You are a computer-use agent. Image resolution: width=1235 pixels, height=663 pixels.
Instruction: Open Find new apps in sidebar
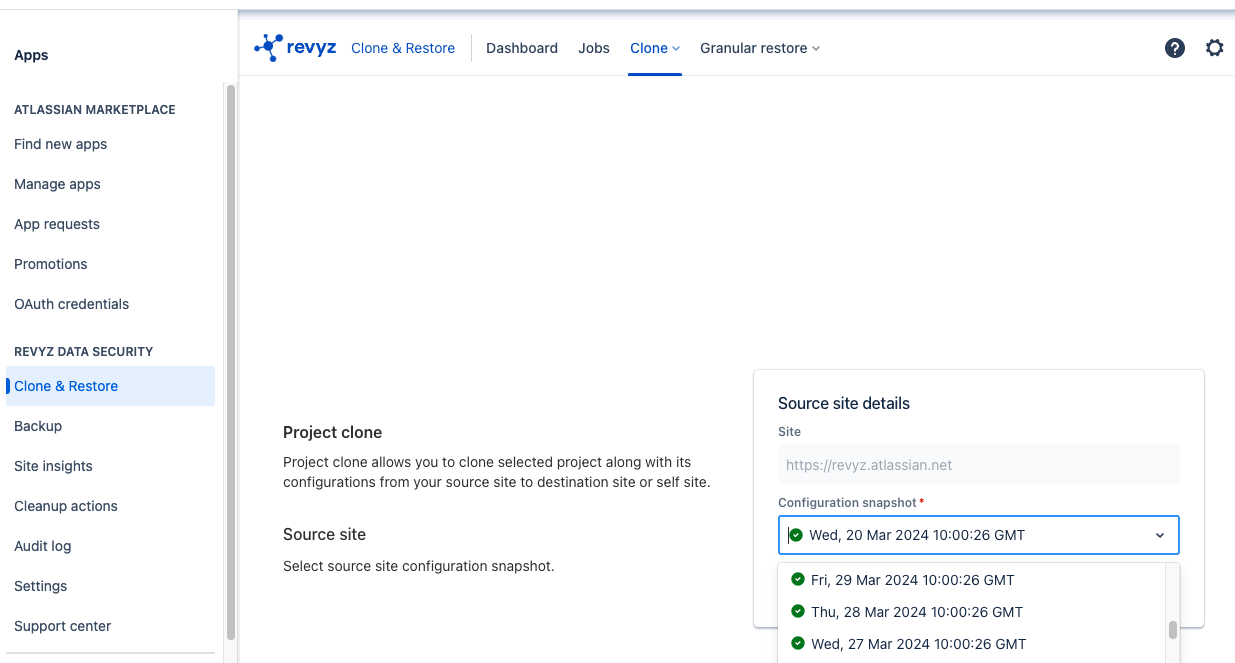click(x=60, y=144)
